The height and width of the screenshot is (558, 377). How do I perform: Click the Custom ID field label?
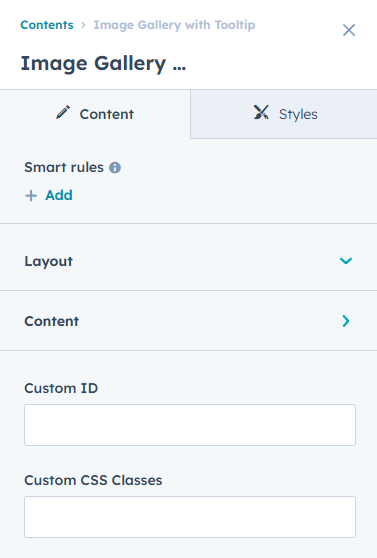[x=61, y=388]
